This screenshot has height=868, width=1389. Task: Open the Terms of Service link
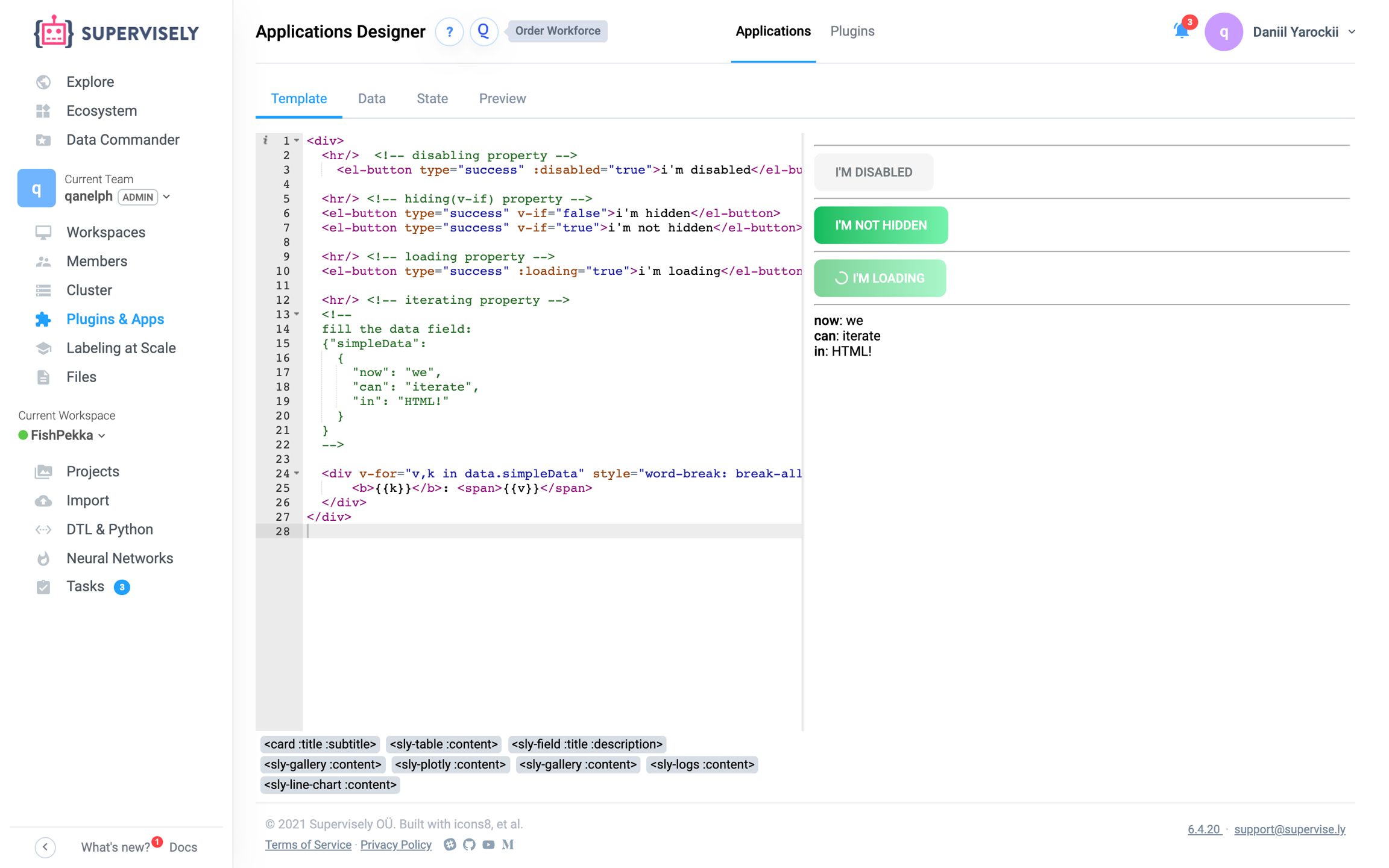pos(308,844)
